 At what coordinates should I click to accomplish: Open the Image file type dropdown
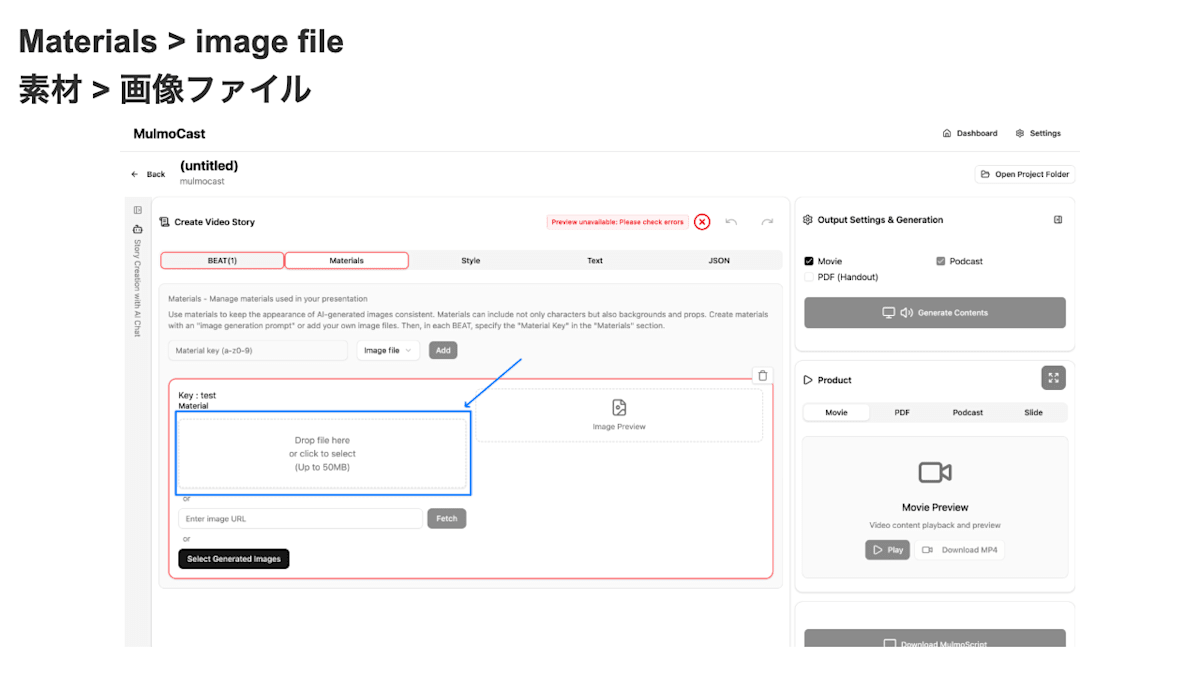(388, 350)
